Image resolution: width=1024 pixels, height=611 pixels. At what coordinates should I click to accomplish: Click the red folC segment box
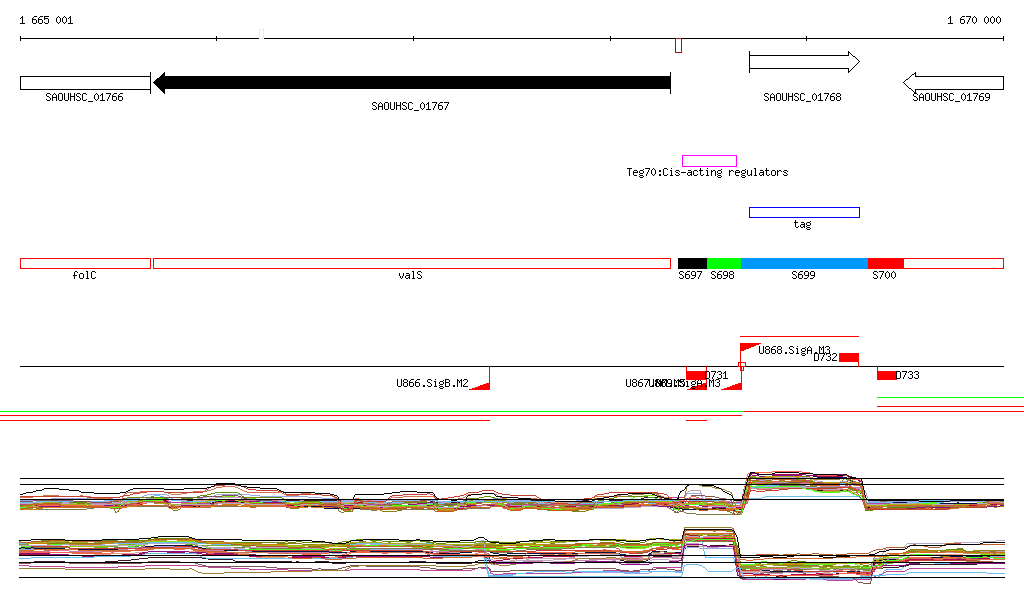86,264
